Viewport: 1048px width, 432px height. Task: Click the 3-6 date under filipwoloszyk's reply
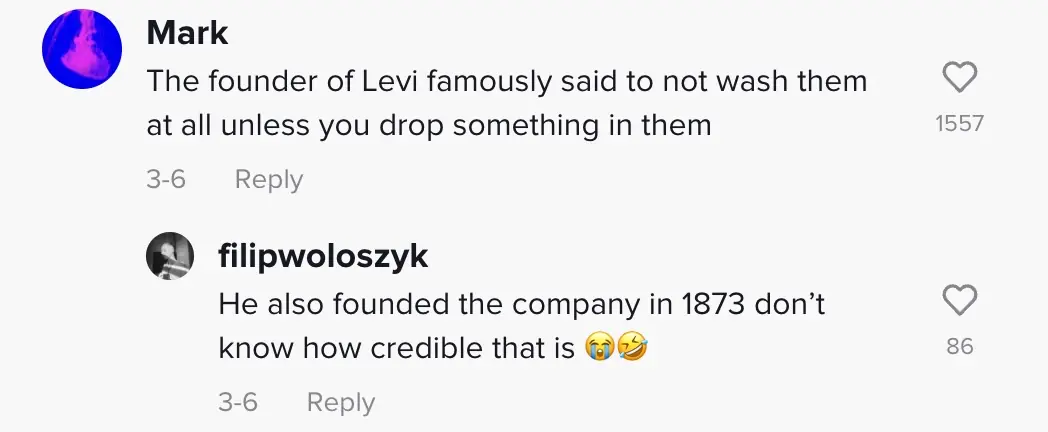click(238, 403)
